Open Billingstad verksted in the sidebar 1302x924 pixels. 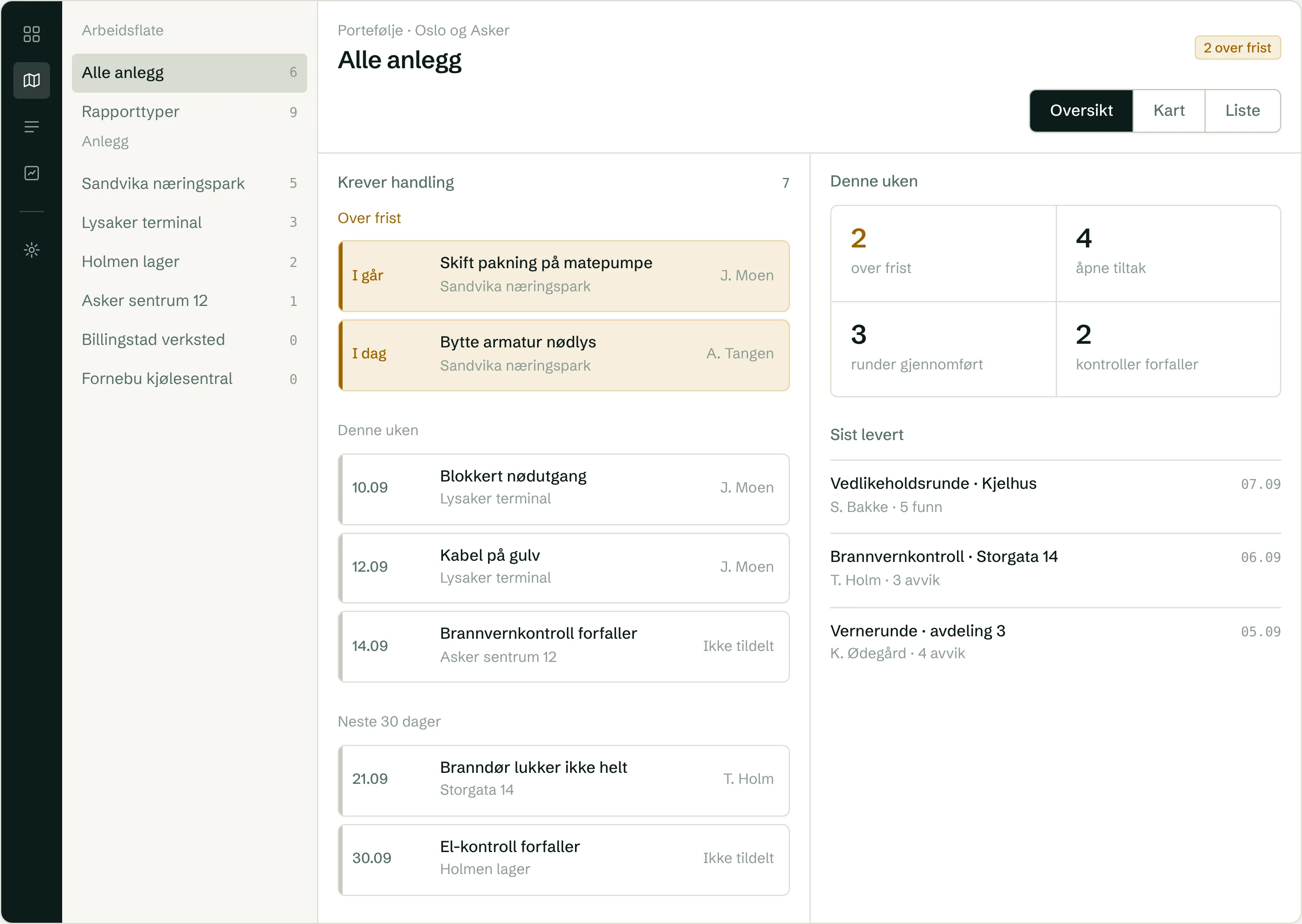(189, 340)
